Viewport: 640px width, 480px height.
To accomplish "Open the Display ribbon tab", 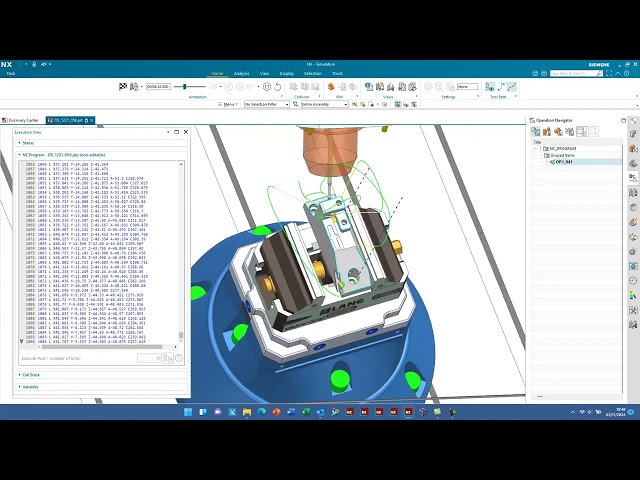I will tap(287, 73).
